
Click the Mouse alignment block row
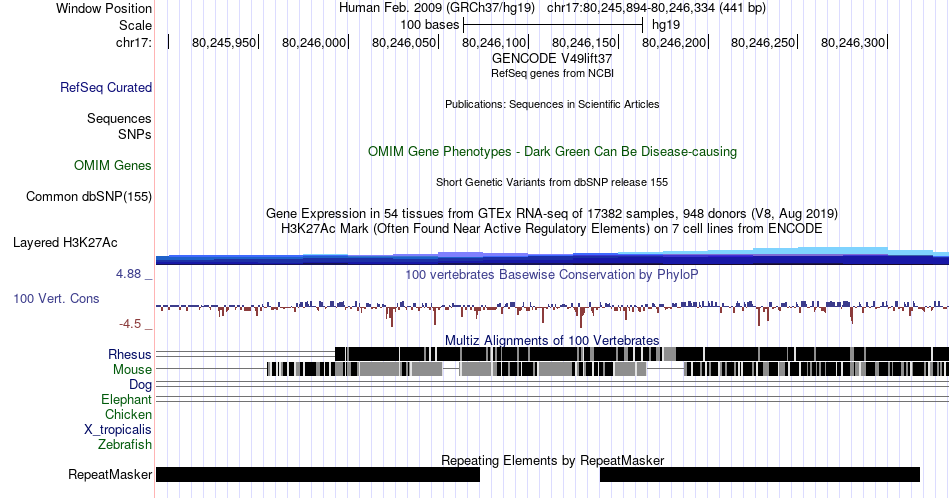pos(607,369)
